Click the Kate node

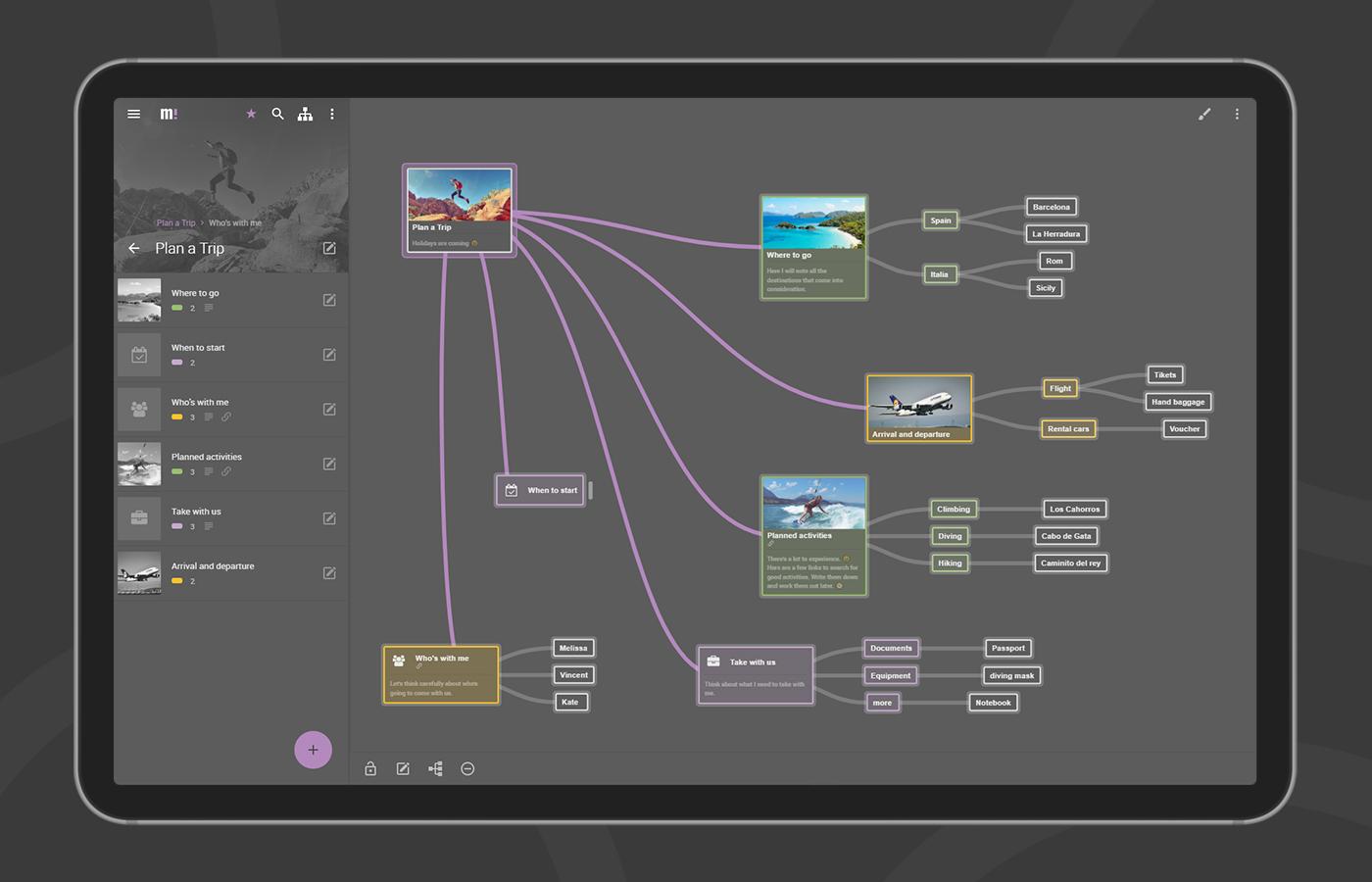(x=570, y=702)
